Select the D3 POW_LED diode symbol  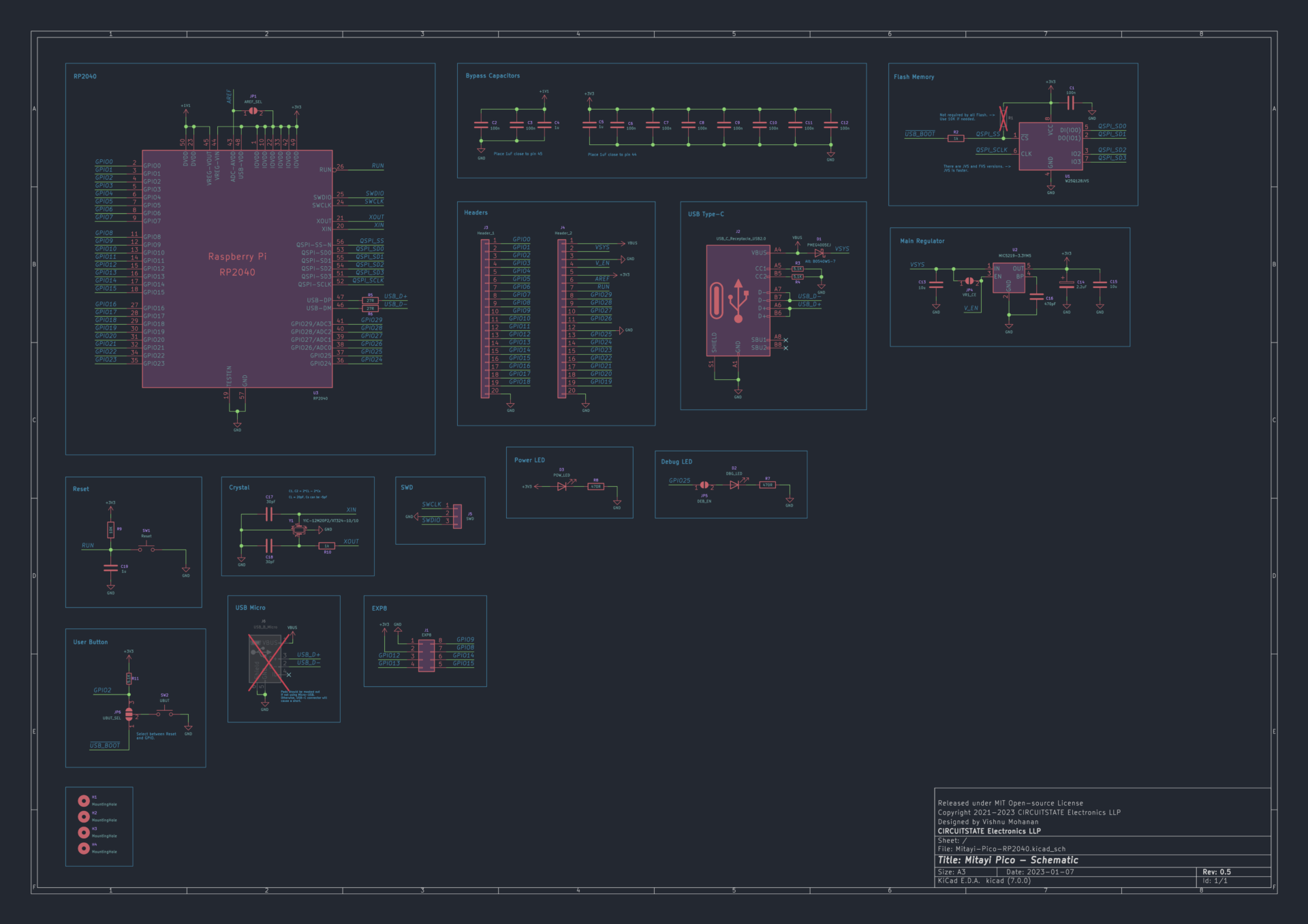click(561, 486)
